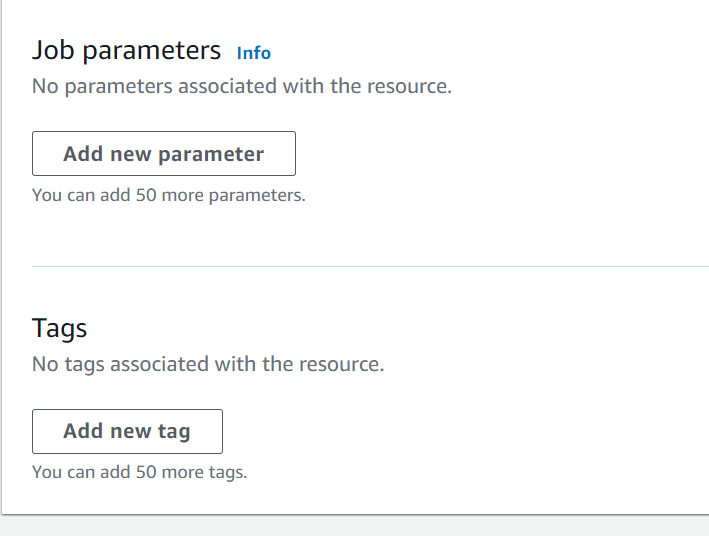
Task: Click the empty-parameters status message
Action: pos(242,86)
